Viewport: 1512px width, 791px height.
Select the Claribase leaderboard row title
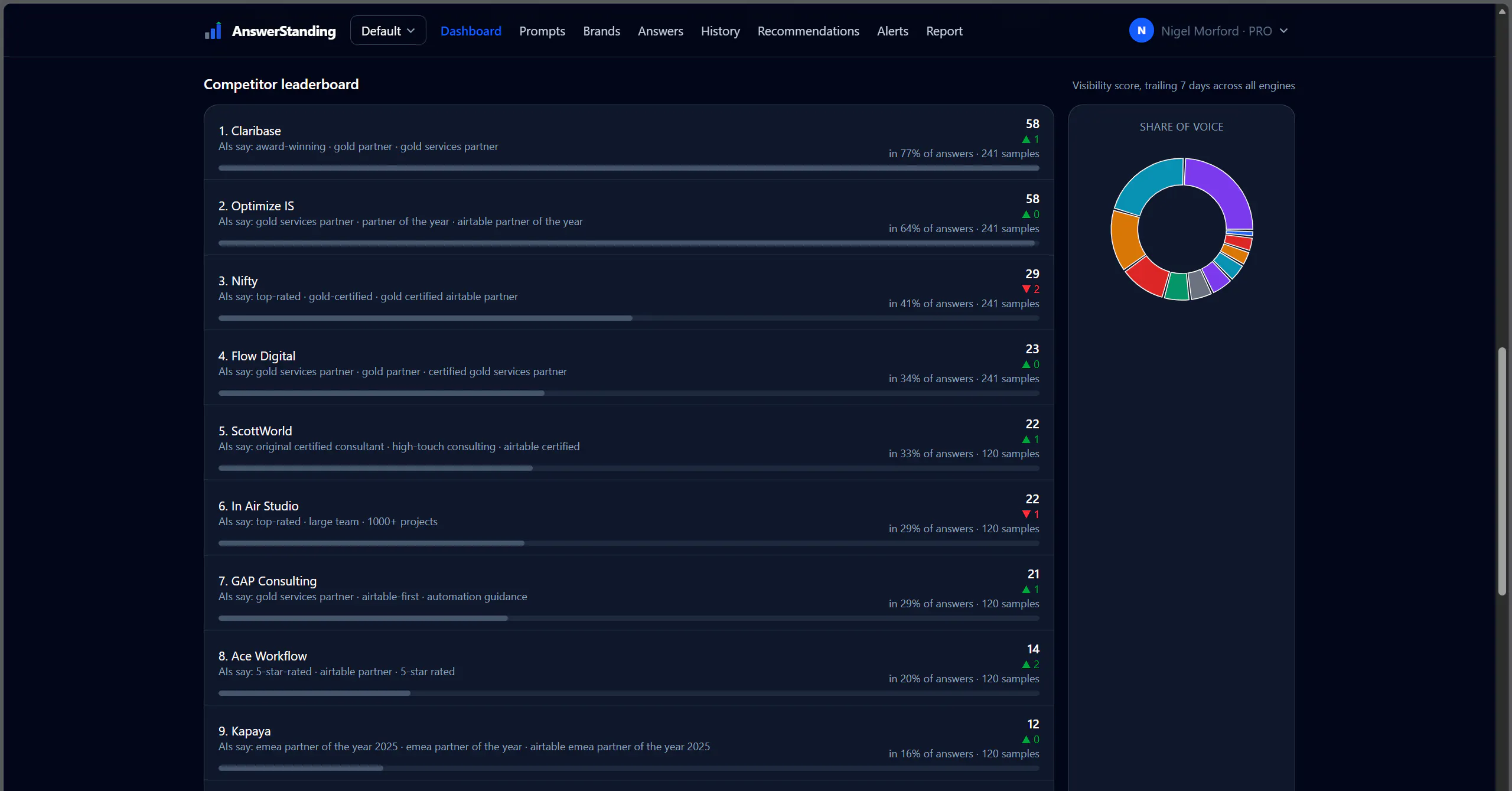[x=250, y=131]
